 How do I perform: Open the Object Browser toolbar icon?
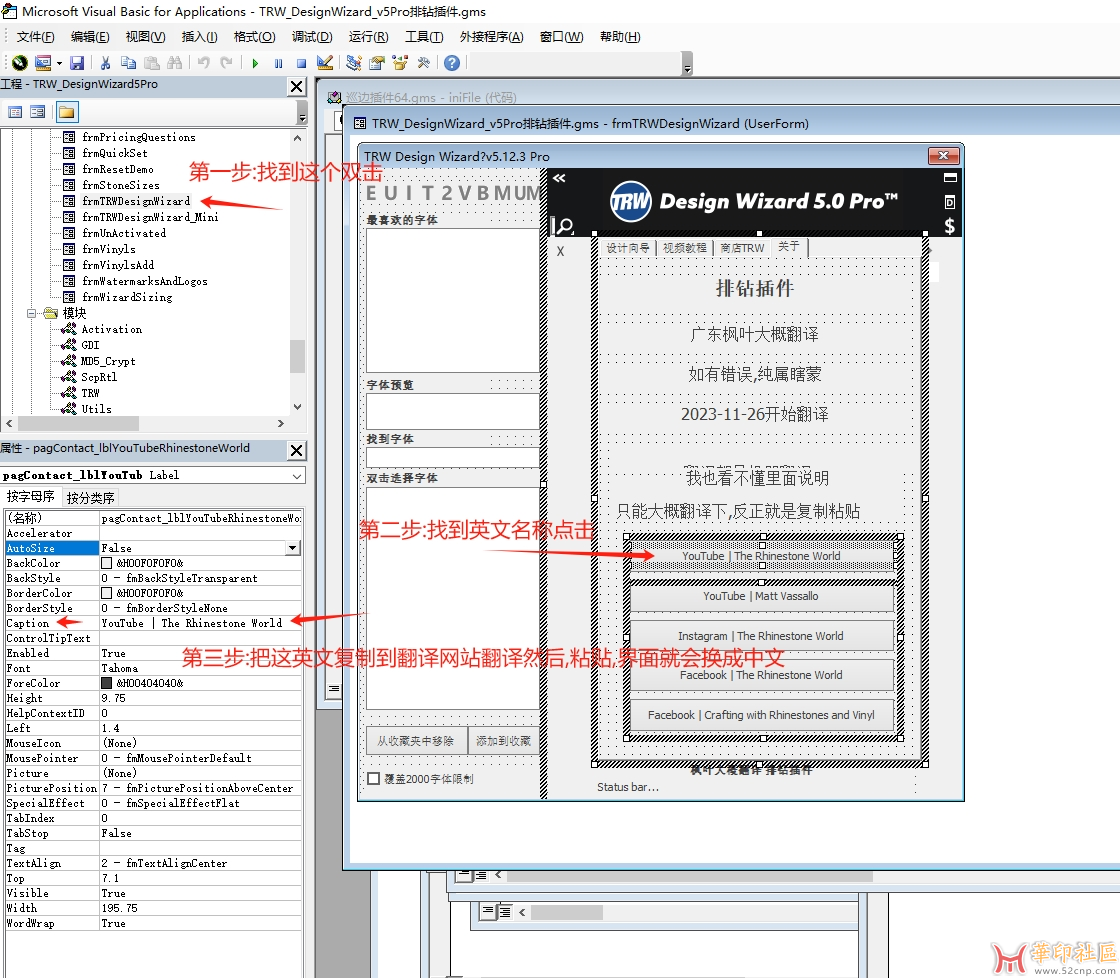point(400,63)
